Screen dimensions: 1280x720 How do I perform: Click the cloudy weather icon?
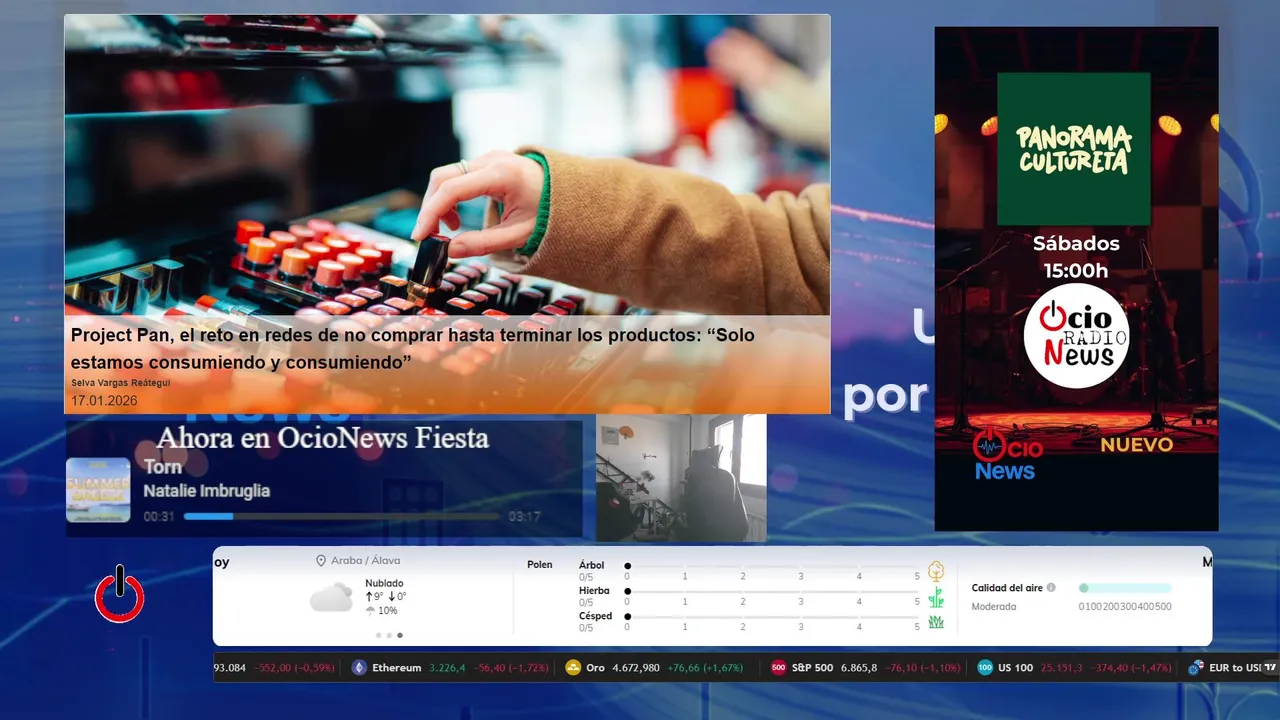coord(331,597)
